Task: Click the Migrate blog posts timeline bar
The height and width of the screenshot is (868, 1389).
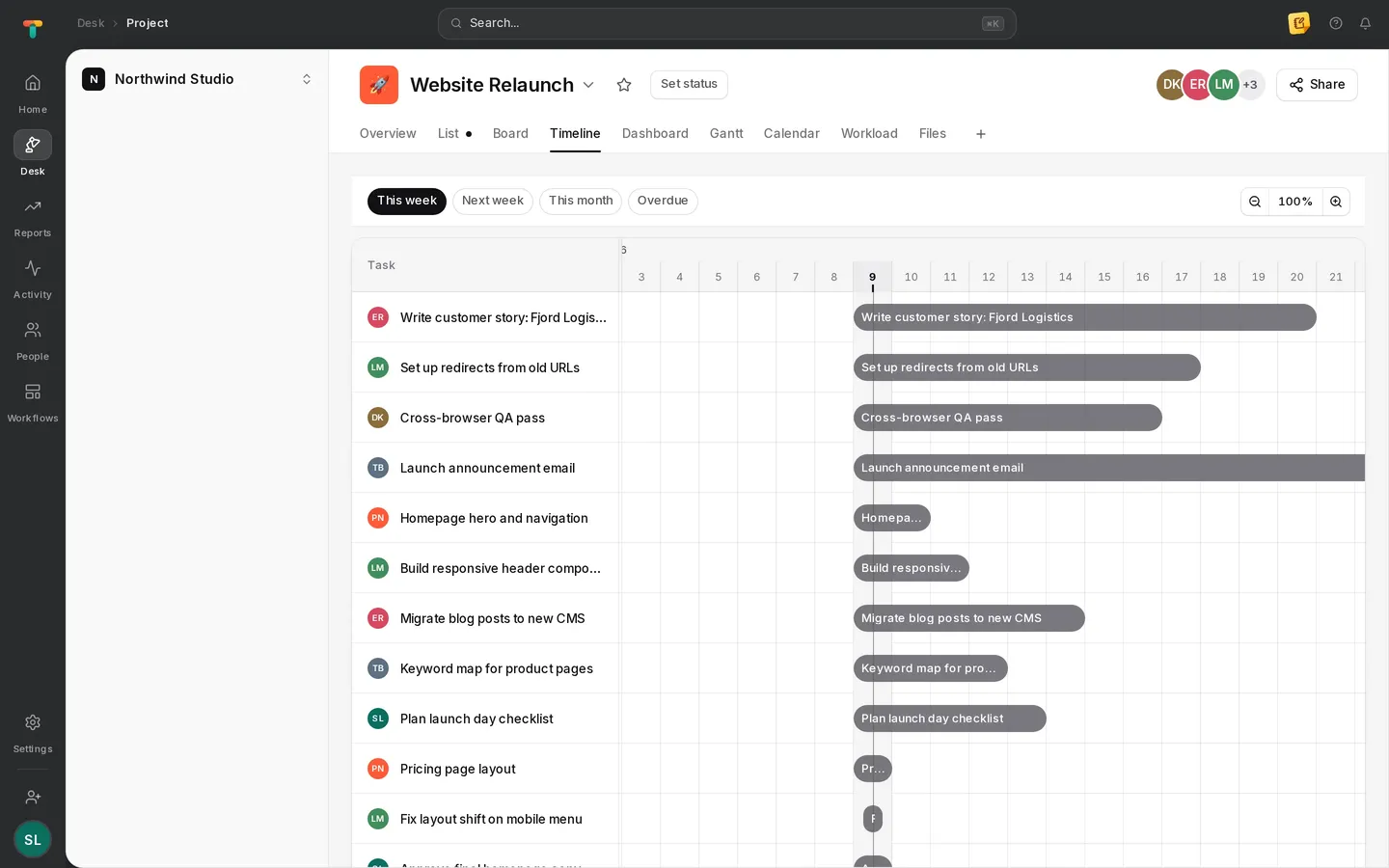Action: (969, 618)
